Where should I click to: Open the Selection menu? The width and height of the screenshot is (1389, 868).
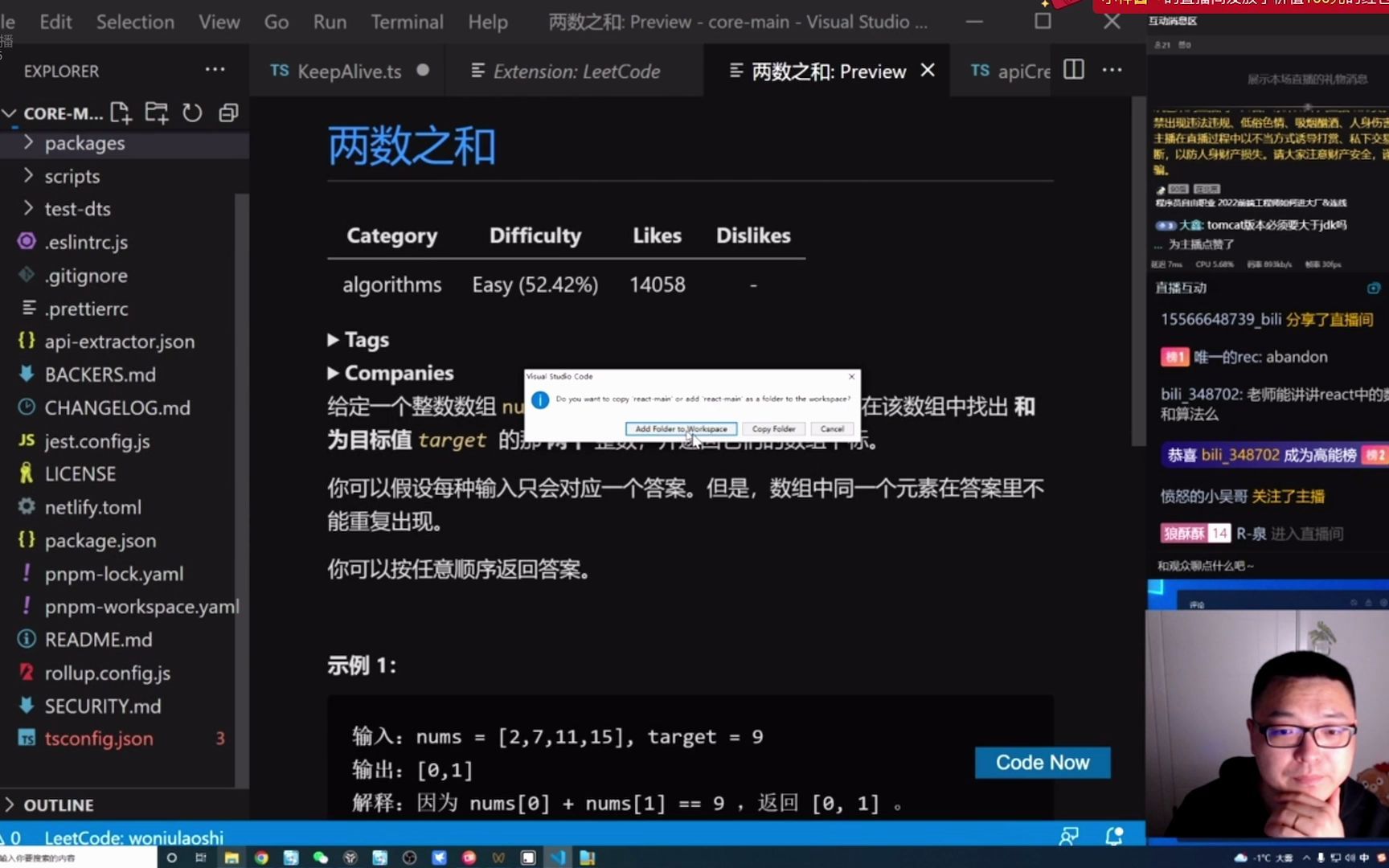[135, 22]
